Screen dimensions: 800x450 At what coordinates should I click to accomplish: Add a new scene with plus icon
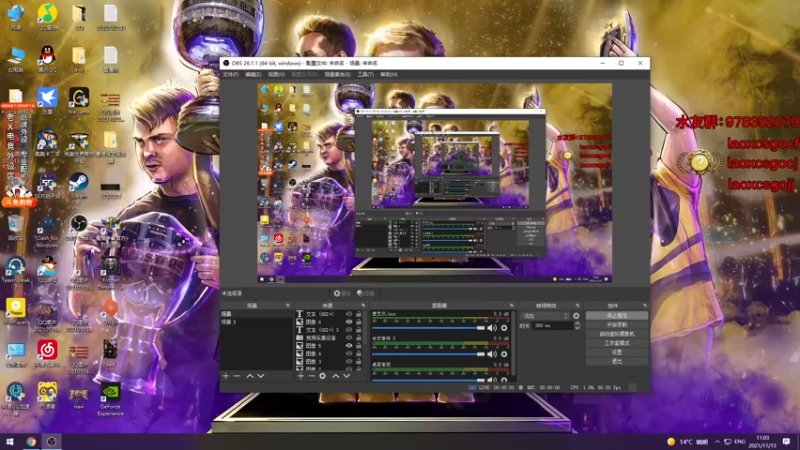click(x=226, y=376)
